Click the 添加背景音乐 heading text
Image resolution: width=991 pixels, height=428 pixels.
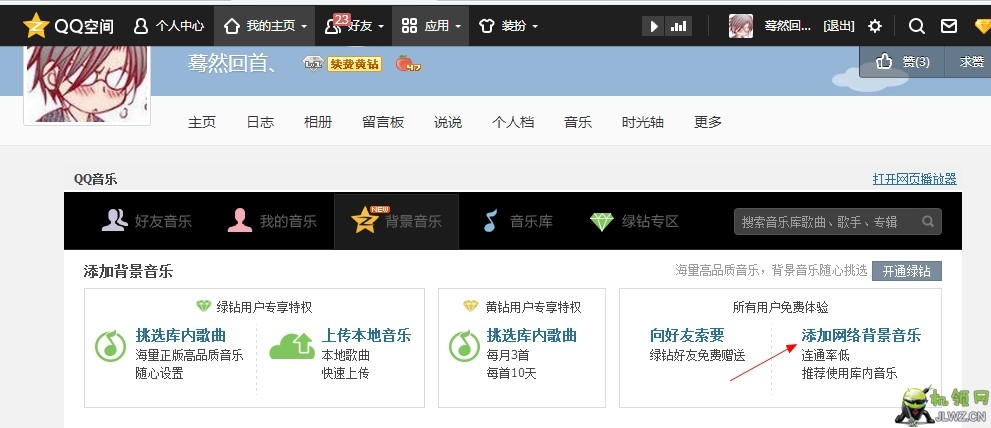(128, 272)
